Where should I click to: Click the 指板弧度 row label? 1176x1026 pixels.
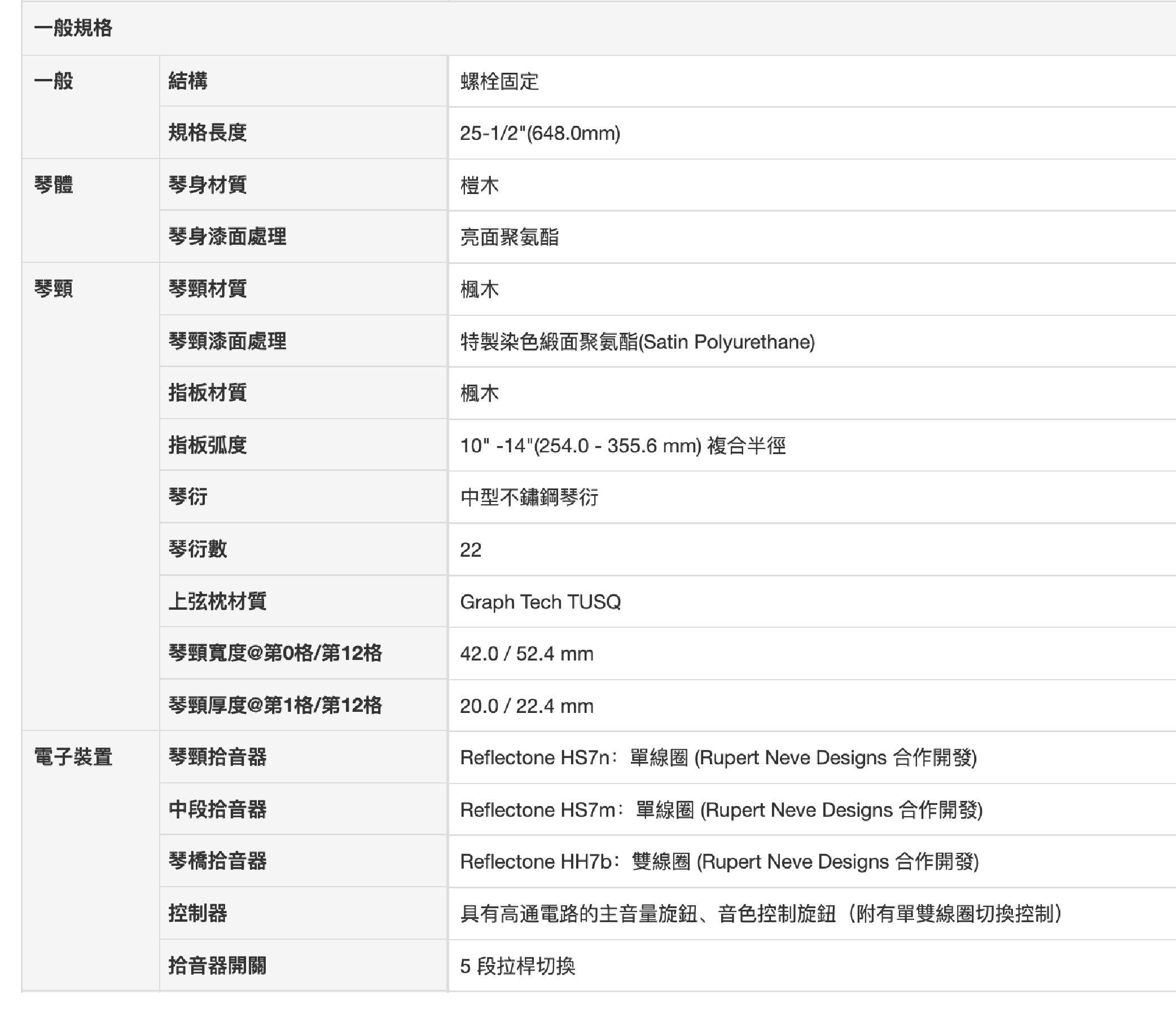207,445
